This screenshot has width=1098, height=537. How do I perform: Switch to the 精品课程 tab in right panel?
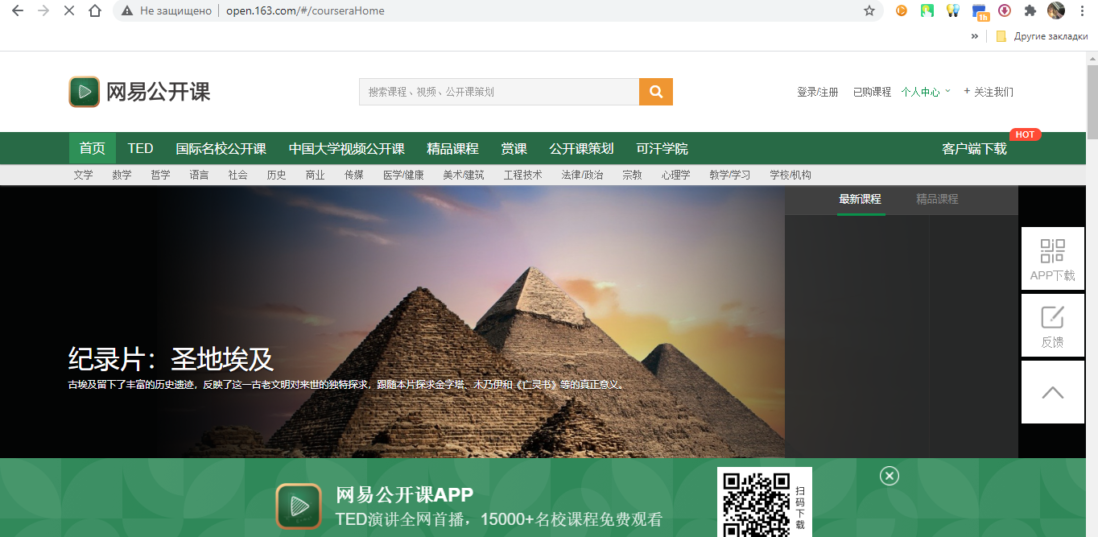pyautogui.click(x=937, y=199)
